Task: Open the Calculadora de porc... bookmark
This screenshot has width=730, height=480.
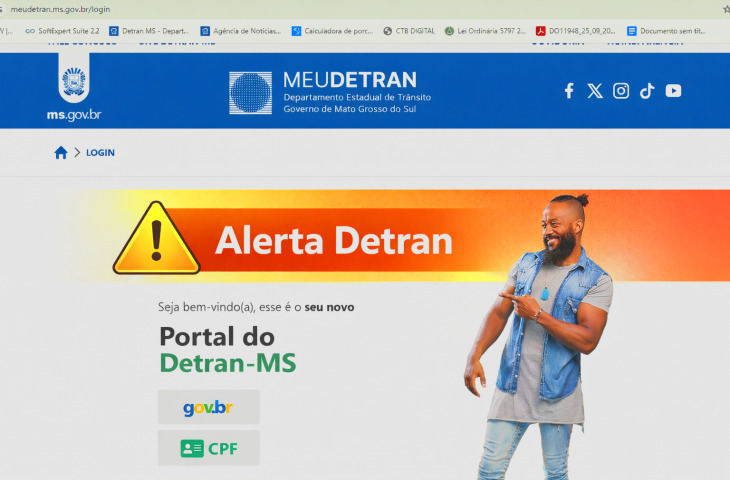Action: tap(332, 31)
